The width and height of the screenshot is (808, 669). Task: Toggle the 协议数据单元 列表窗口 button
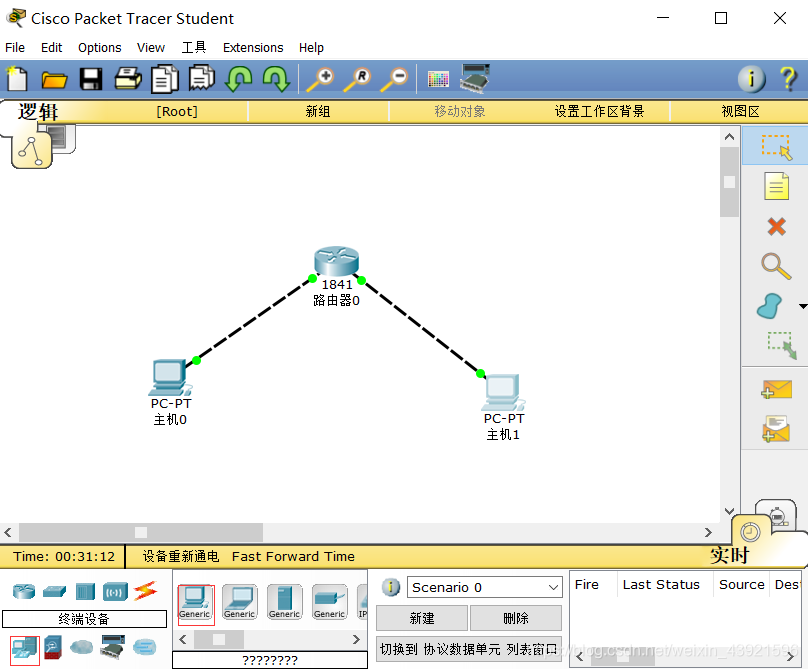tap(468, 649)
